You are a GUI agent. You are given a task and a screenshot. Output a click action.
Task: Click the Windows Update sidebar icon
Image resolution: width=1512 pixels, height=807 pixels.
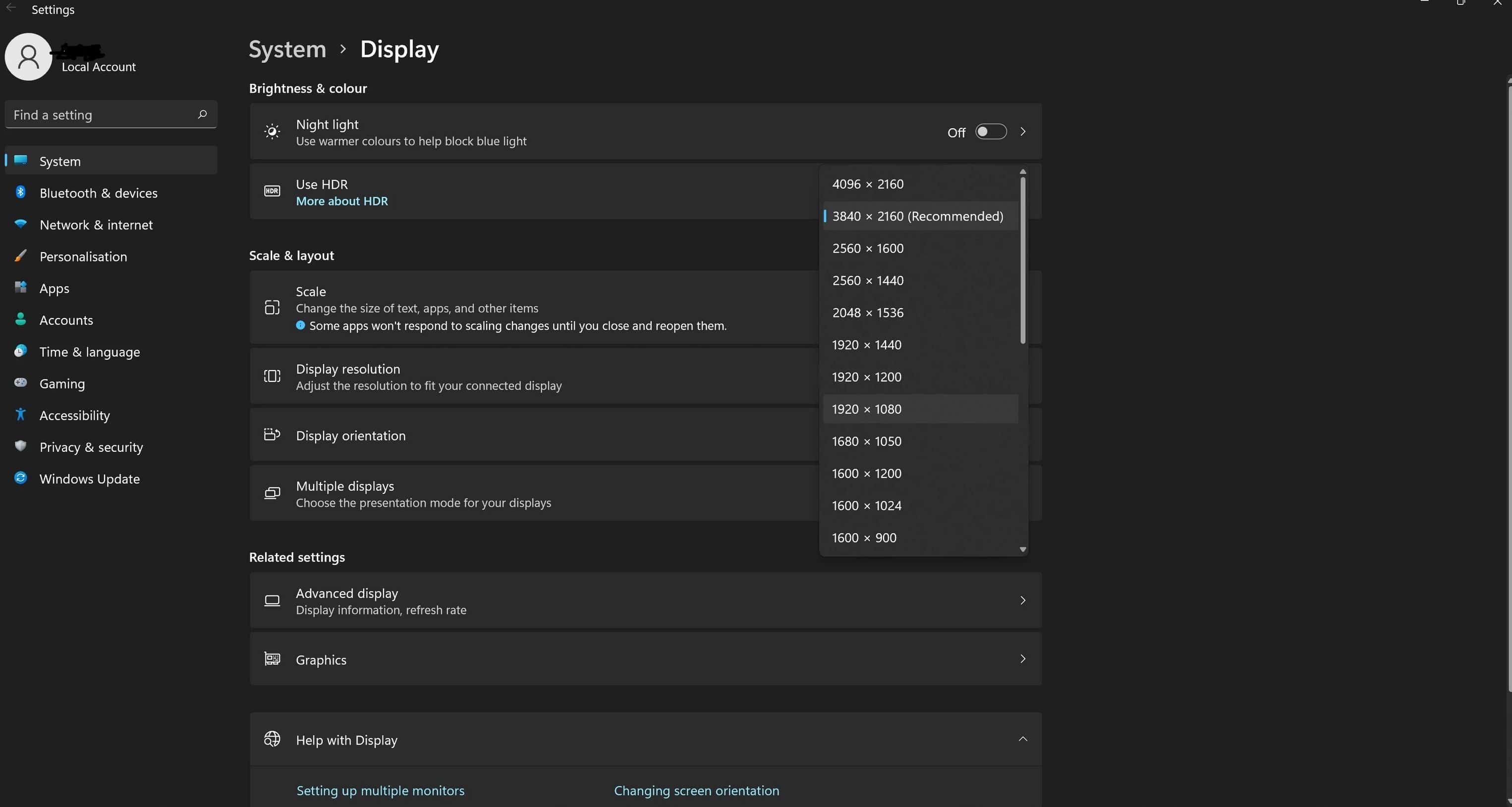tap(20, 479)
